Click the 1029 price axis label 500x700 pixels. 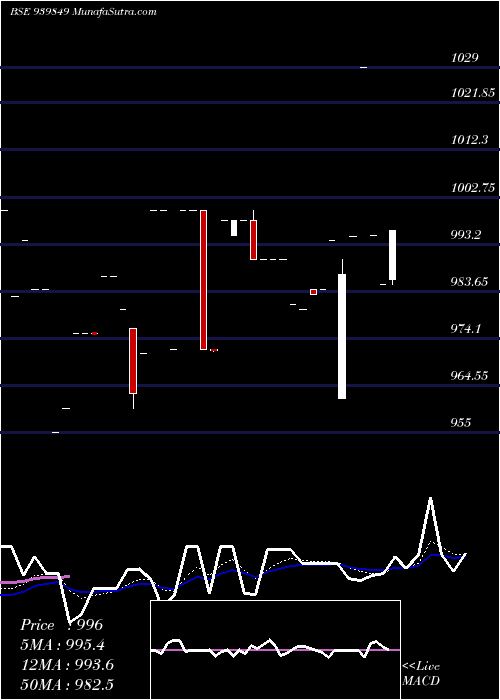click(x=465, y=58)
